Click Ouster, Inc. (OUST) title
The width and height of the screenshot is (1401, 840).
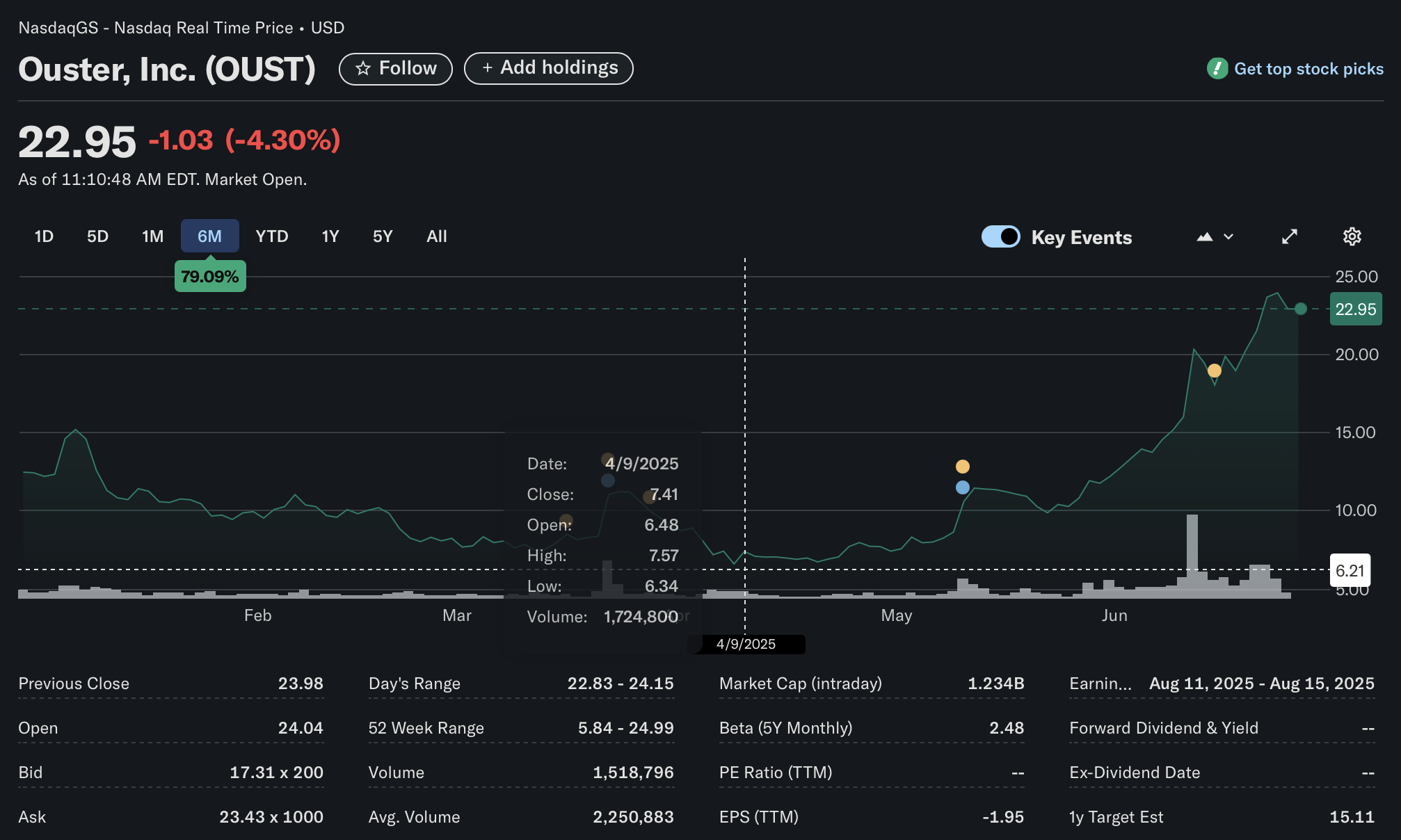tap(167, 70)
